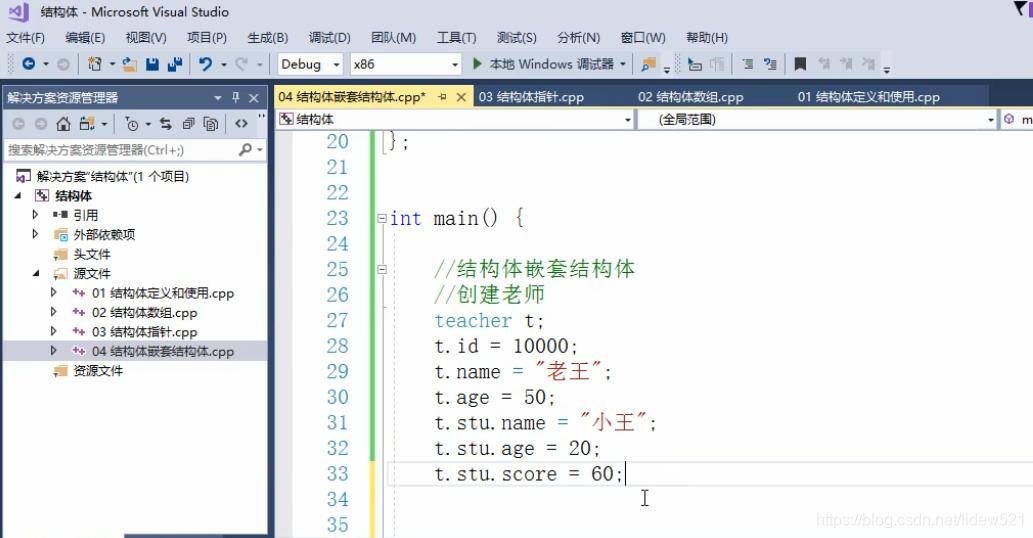
Task: Open the 帮助(H) menu
Action: coord(707,38)
